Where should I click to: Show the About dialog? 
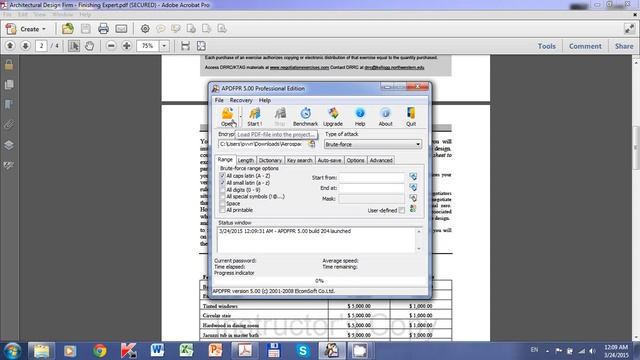click(x=385, y=116)
